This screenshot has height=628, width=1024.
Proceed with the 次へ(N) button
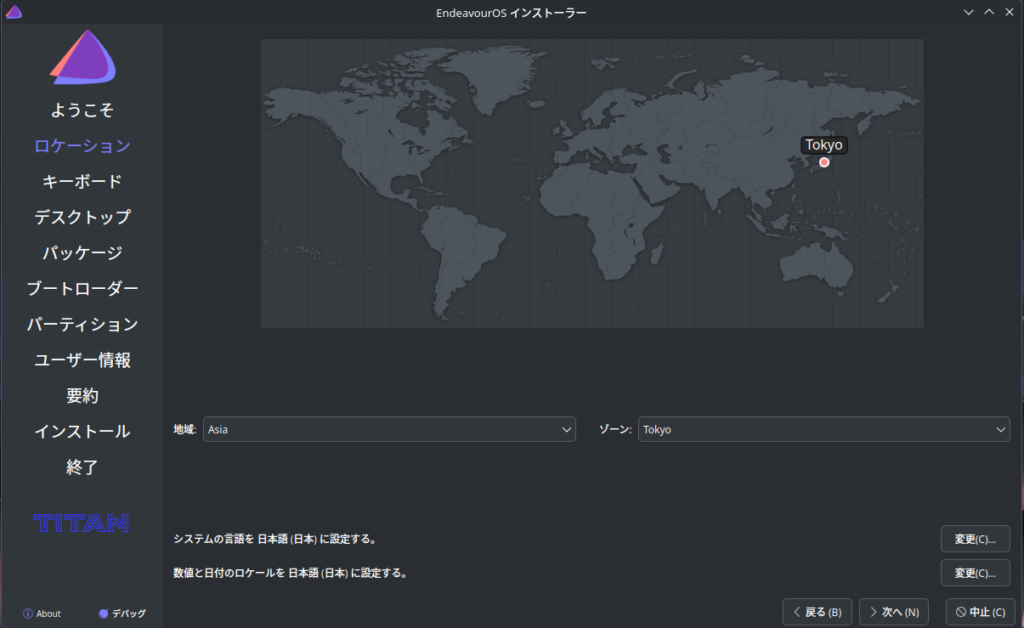(894, 611)
